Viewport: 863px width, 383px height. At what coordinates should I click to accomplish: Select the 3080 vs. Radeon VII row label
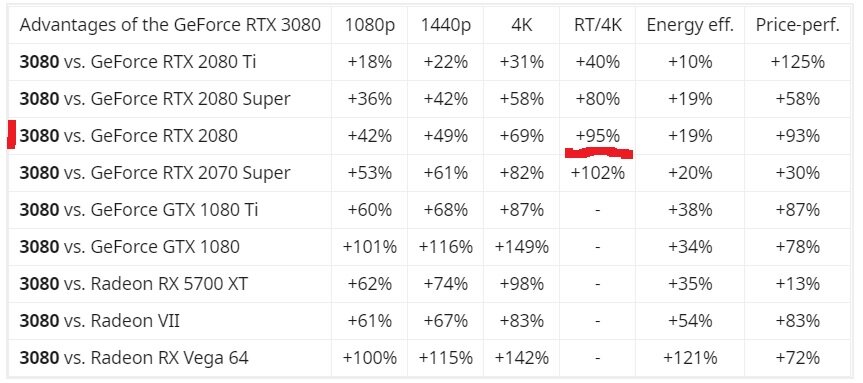coord(99,320)
